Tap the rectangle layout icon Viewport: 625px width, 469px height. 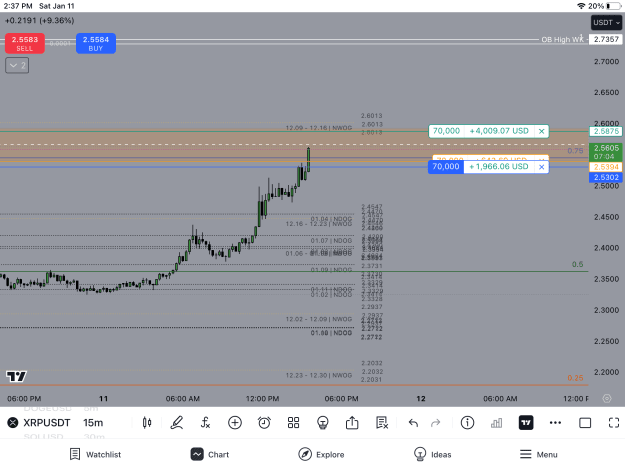585,423
